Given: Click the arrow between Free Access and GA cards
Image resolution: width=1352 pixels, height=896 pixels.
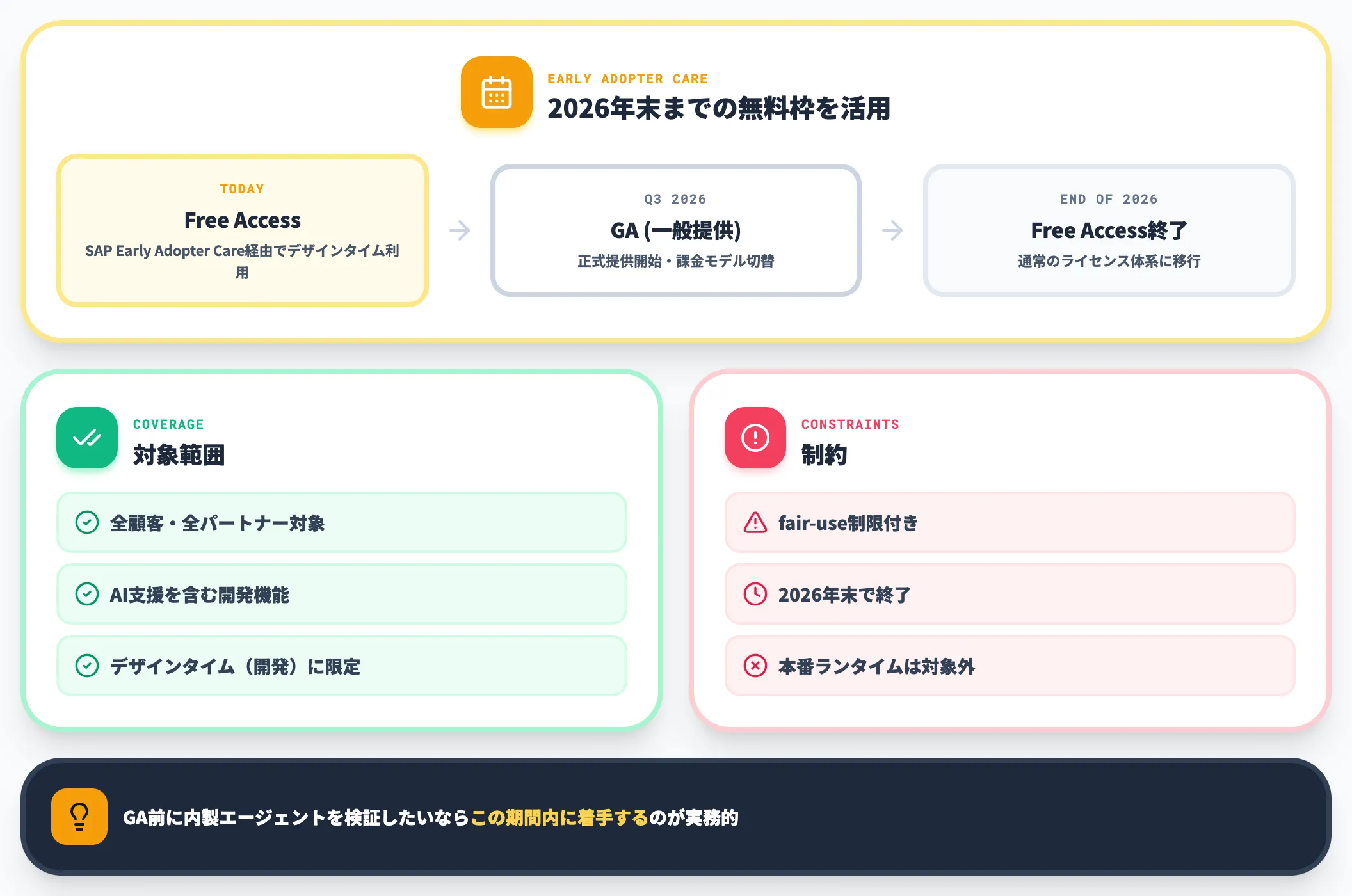Looking at the screenshot, I should pos(460,230).
